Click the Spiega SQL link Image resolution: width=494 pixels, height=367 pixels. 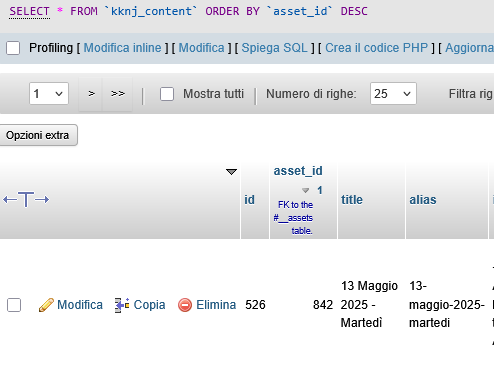(x=274, y=48)
